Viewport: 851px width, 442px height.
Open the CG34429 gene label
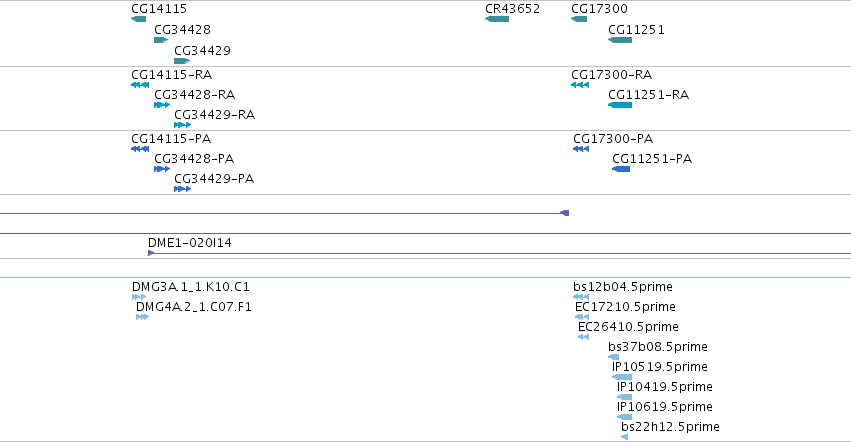202,50
